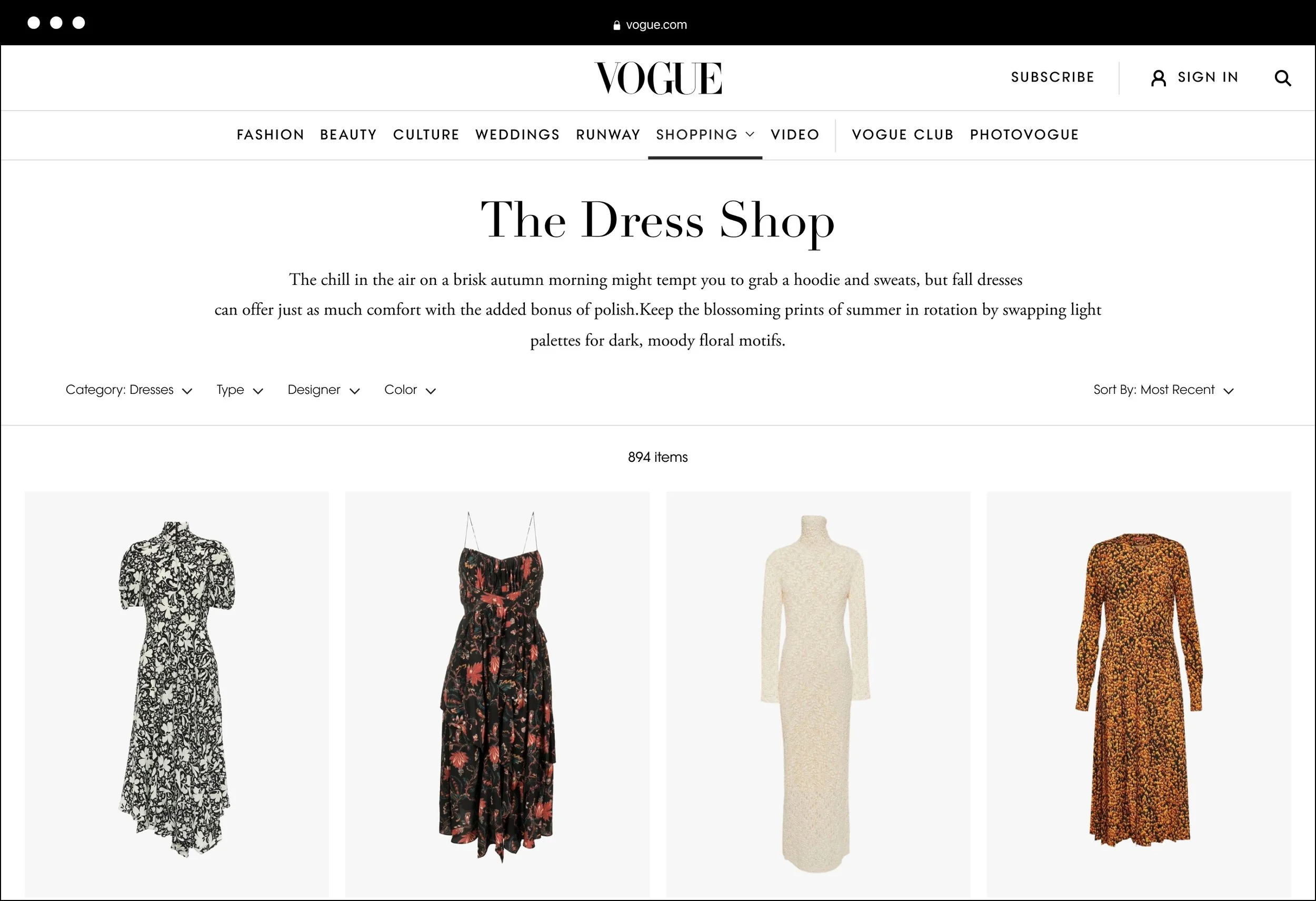
Task: Click the user profile icon beside Sign In
Action: click(1159, 78)
